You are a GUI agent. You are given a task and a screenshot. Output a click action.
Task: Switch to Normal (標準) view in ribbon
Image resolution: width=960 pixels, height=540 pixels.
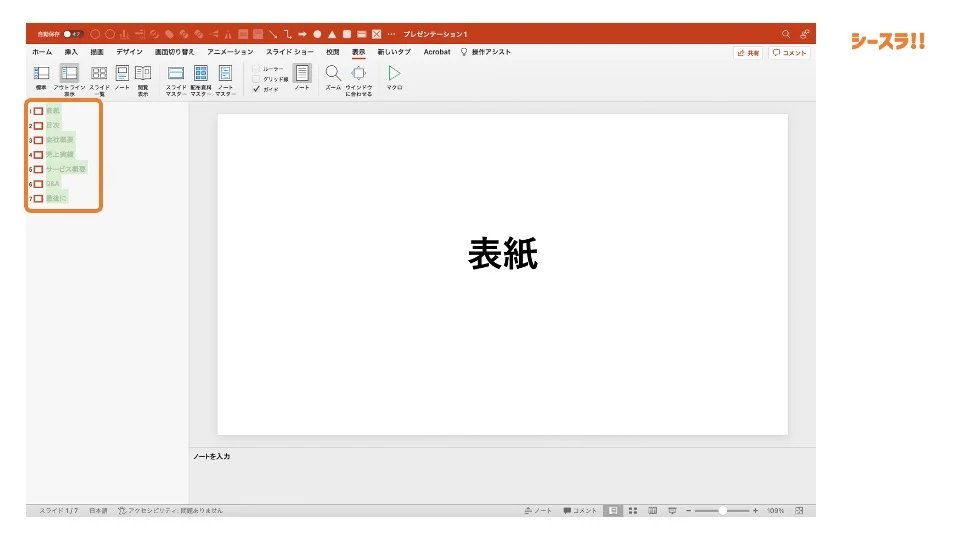41,78
